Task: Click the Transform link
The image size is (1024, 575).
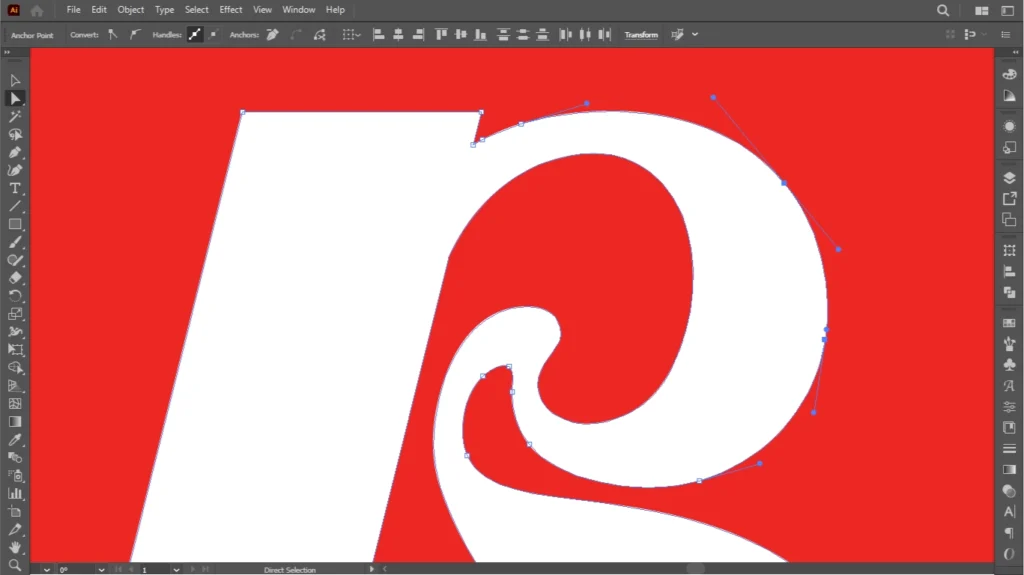Action: [x=641, y=34]
